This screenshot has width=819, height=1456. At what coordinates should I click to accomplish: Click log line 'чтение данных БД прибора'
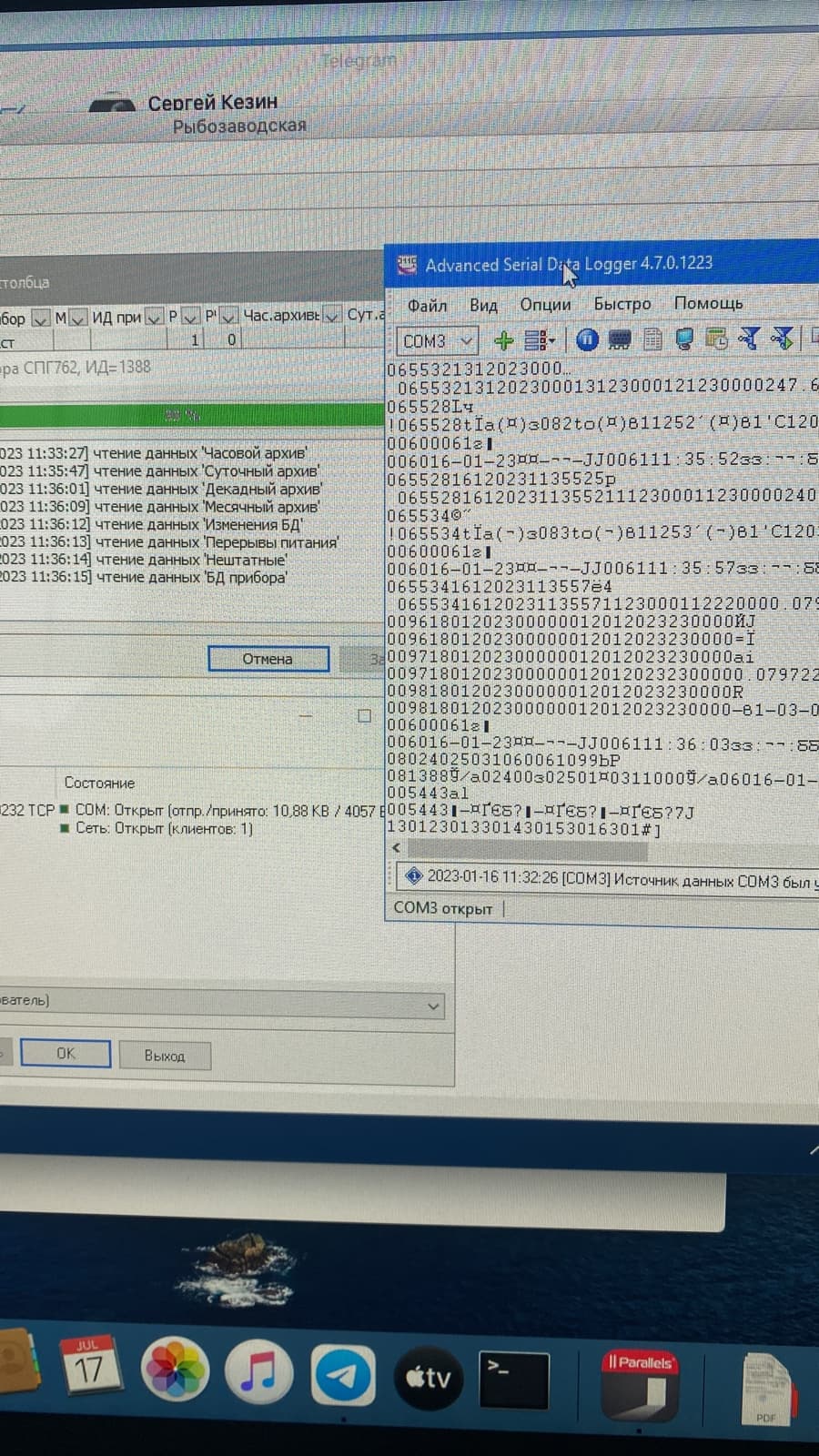144,577
